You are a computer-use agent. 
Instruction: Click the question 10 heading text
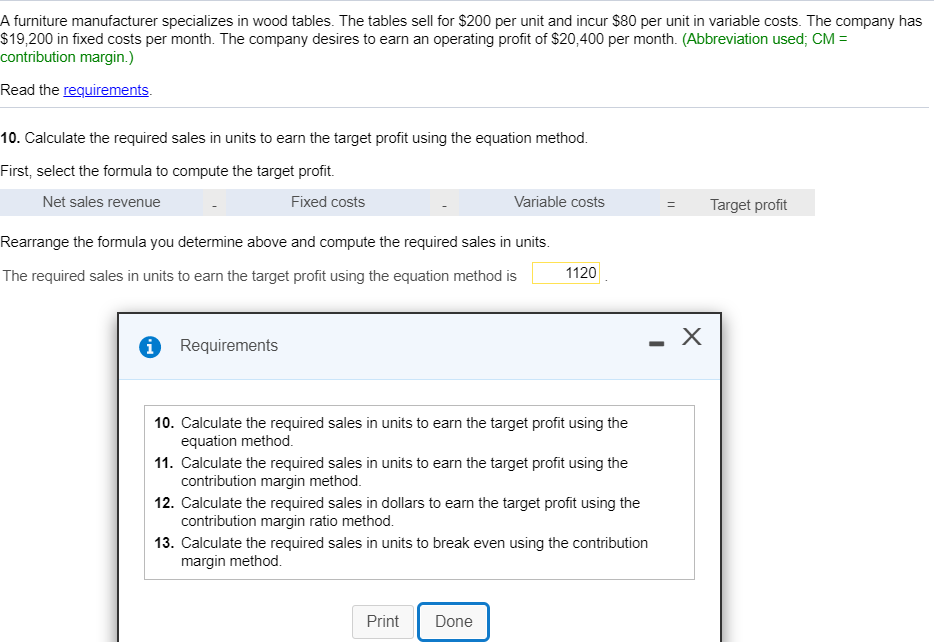click(294, 138)
